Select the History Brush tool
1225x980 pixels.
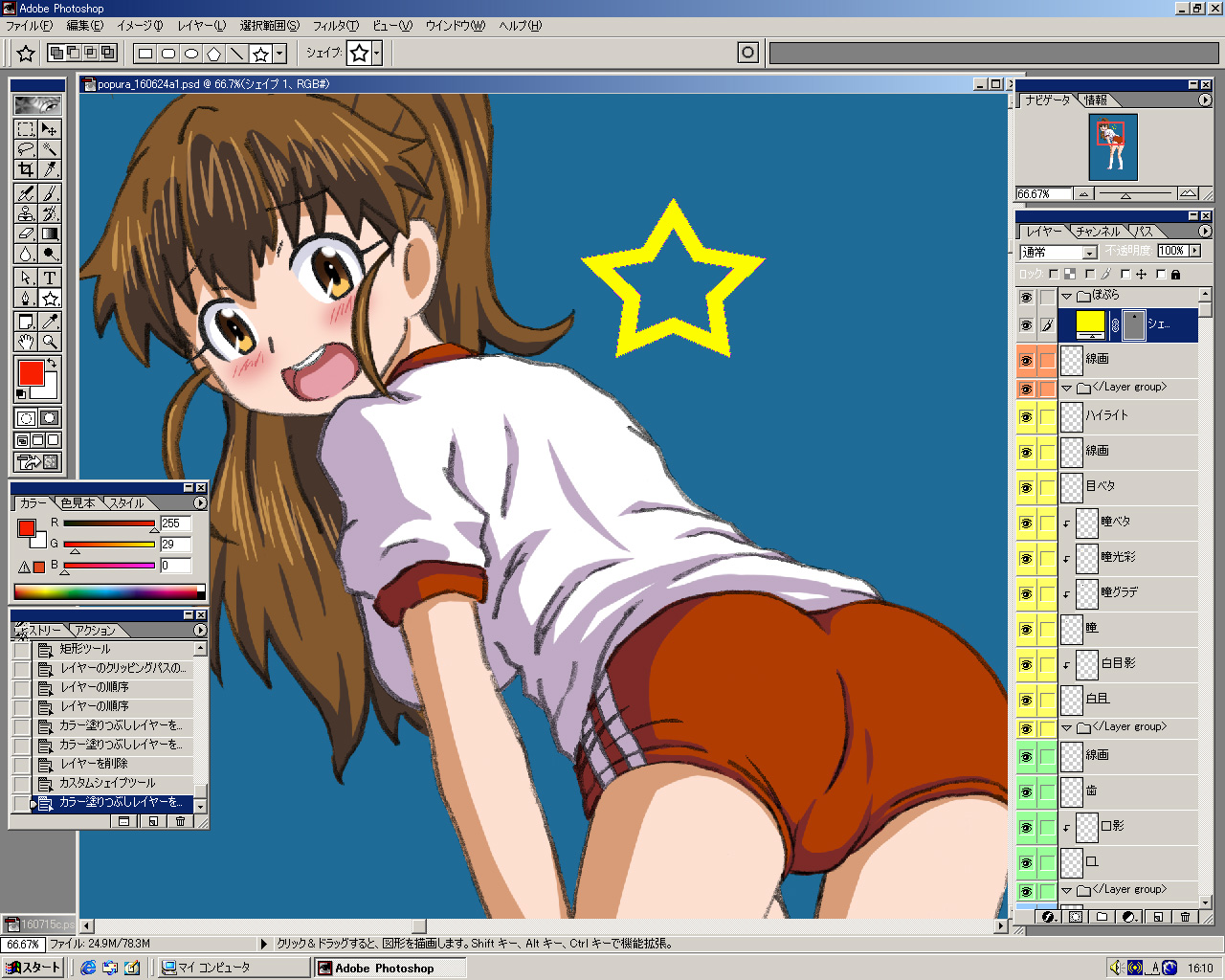pos(50,213)
